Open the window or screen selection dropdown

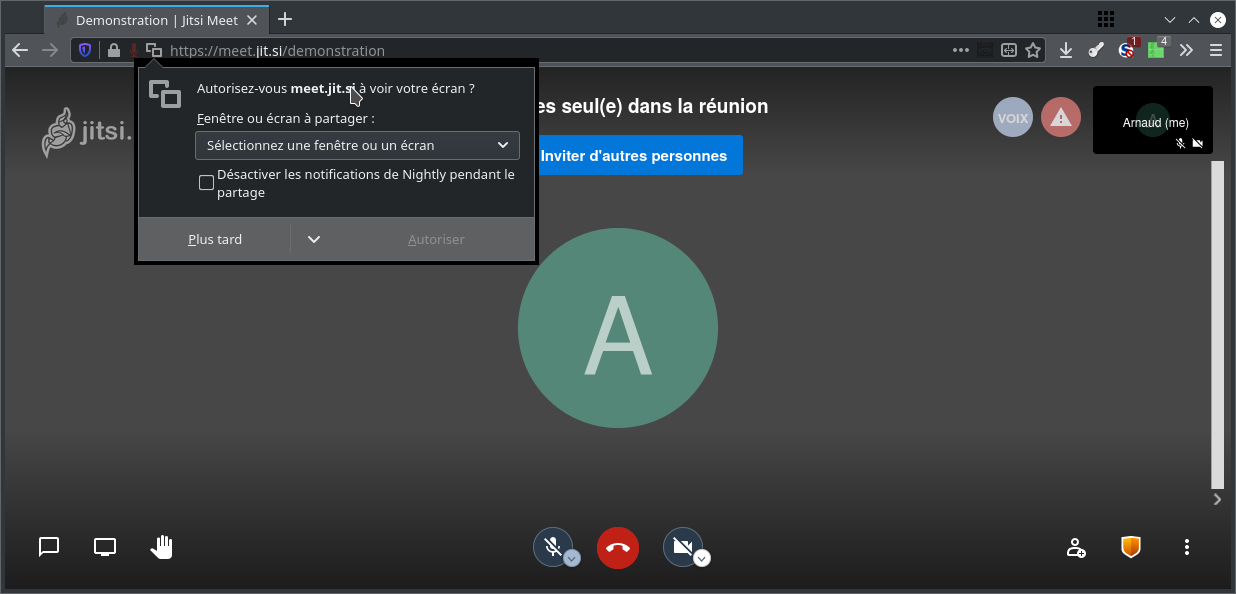click(357, 145)
